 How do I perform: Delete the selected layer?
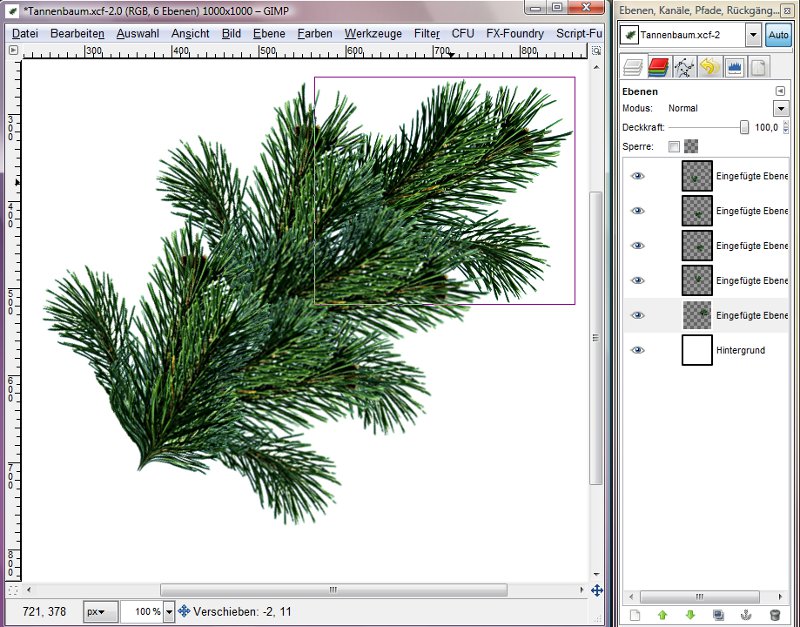coord(774,614)
